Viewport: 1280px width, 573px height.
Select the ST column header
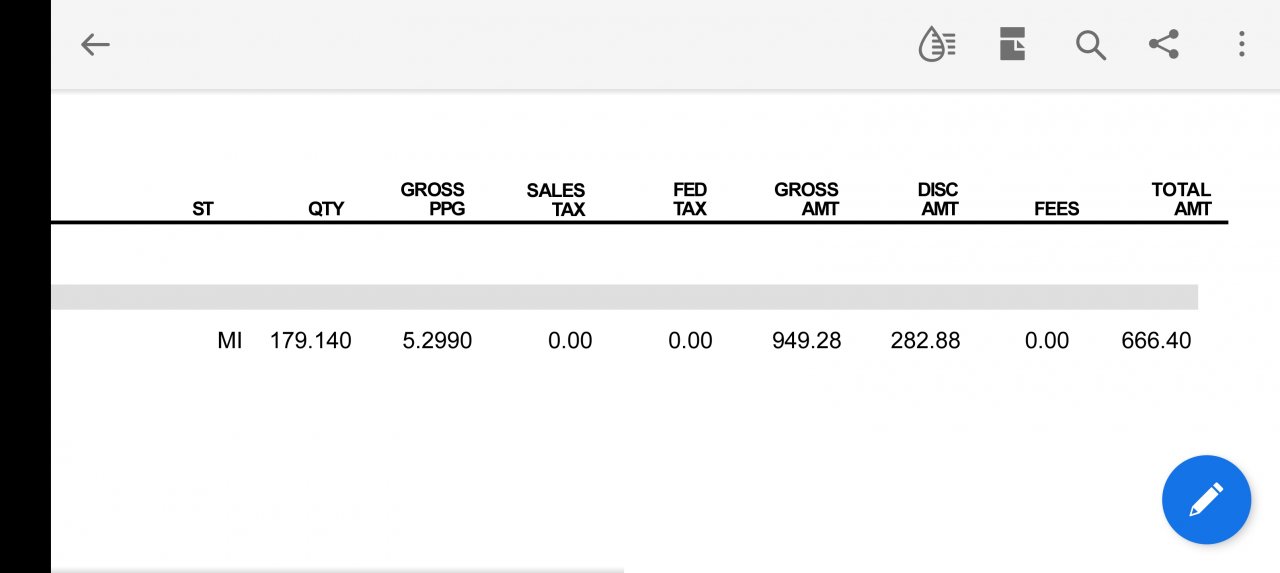203,209
